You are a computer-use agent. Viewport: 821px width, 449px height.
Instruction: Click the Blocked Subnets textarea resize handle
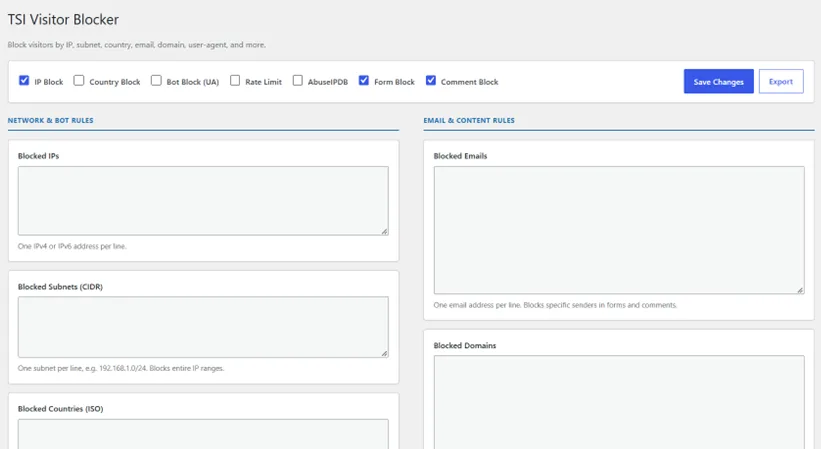[384, 354]
